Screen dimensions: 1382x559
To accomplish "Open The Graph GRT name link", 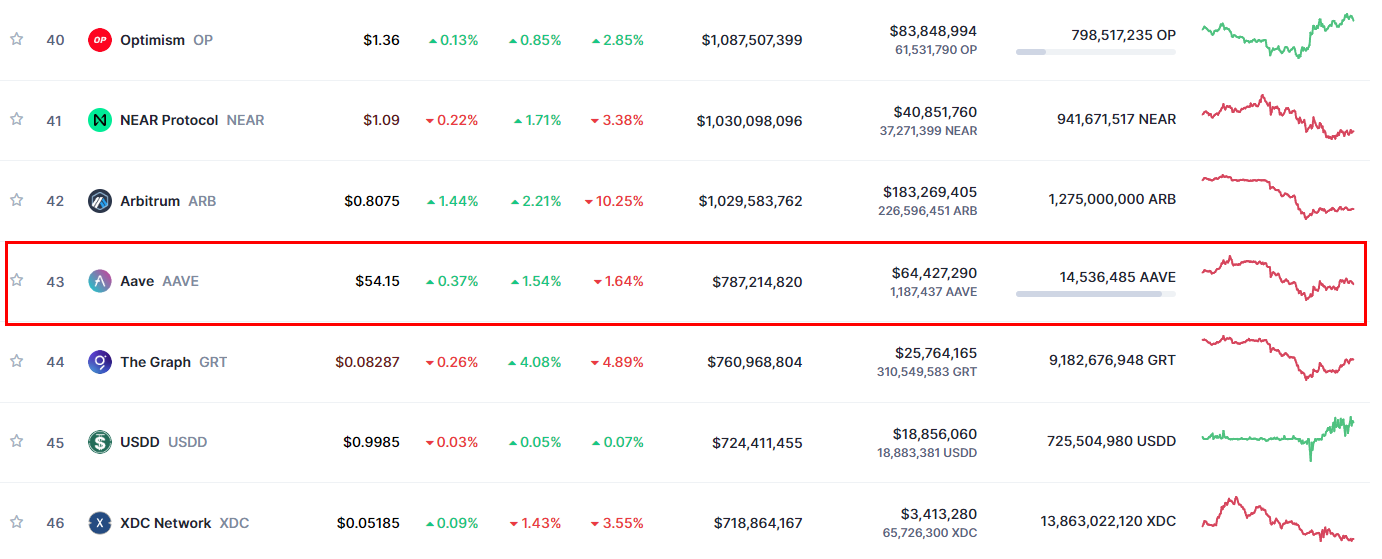I will coord(155,362).
